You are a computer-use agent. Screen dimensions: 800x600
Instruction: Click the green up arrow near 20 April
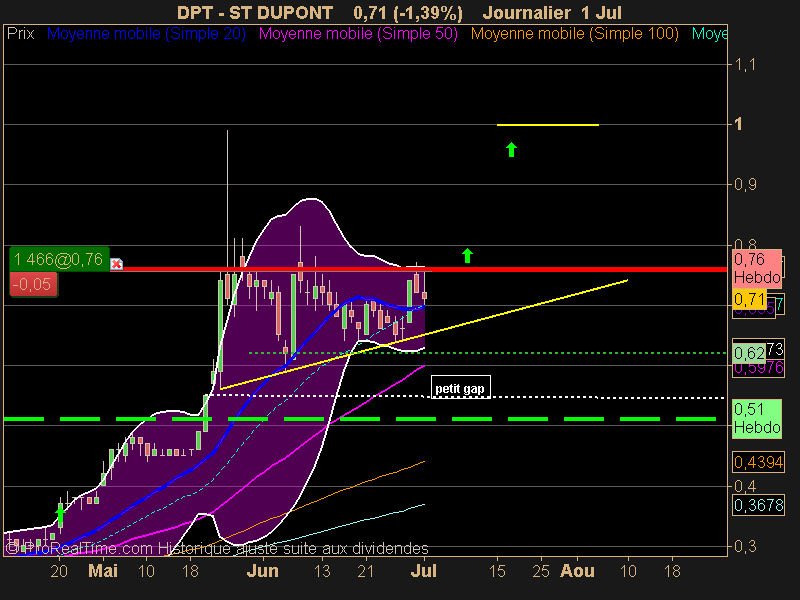(60, 514)
